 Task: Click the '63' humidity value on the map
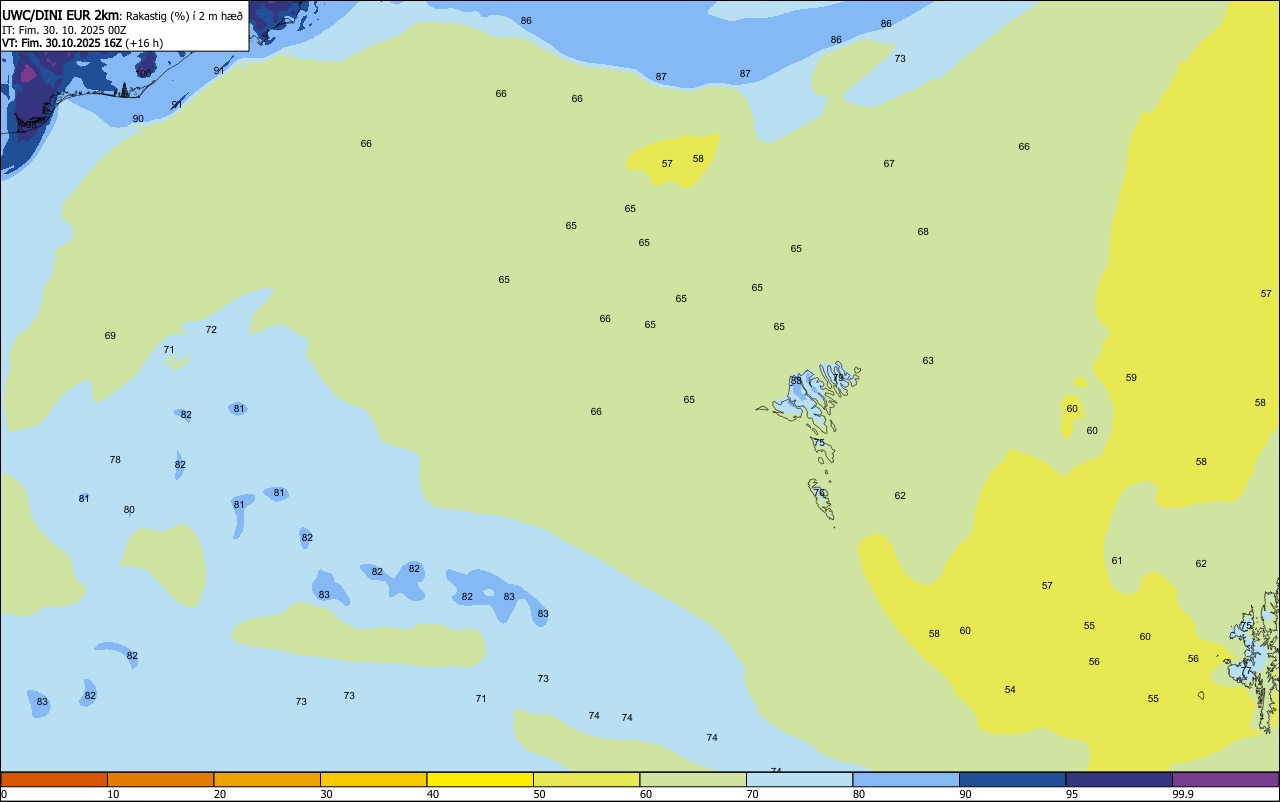click(x=928, y=361)
